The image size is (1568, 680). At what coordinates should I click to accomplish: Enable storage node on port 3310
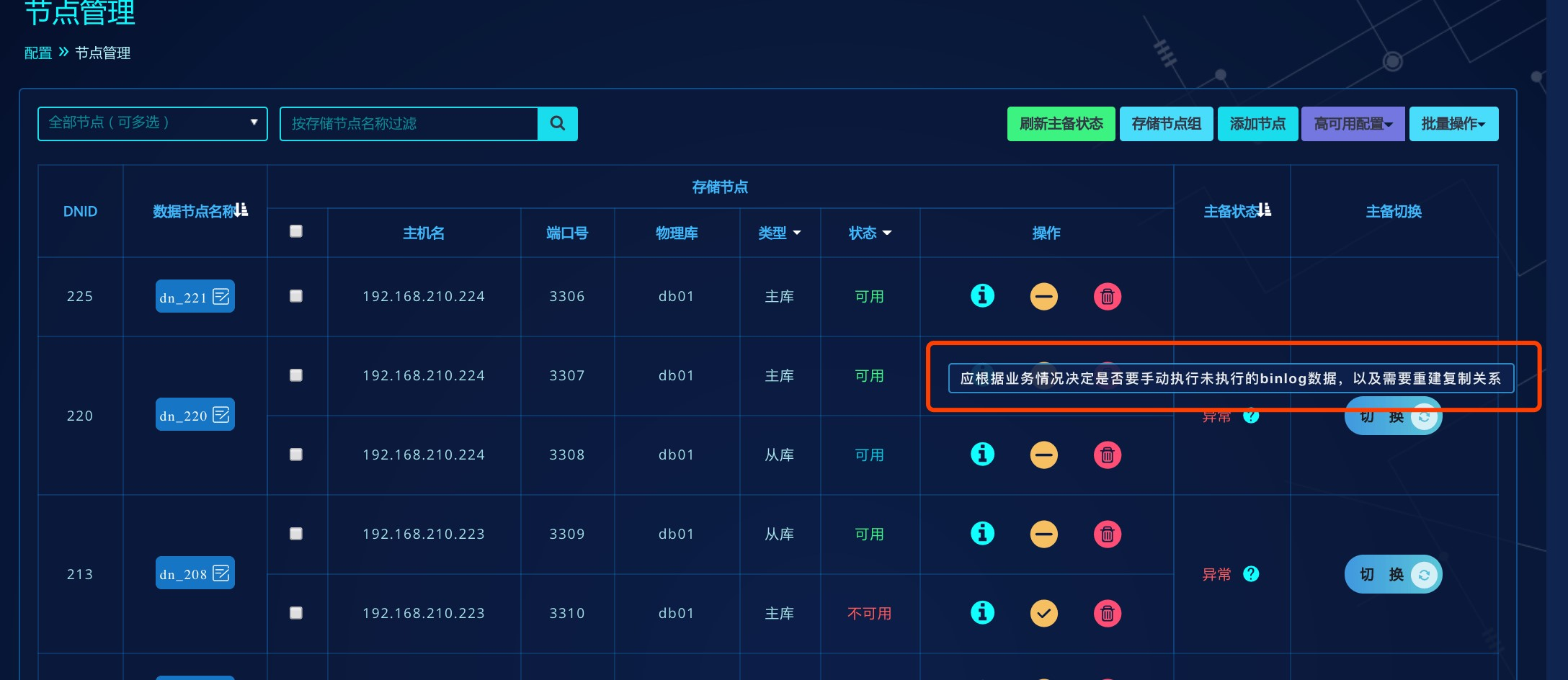tap(1044, 613)
